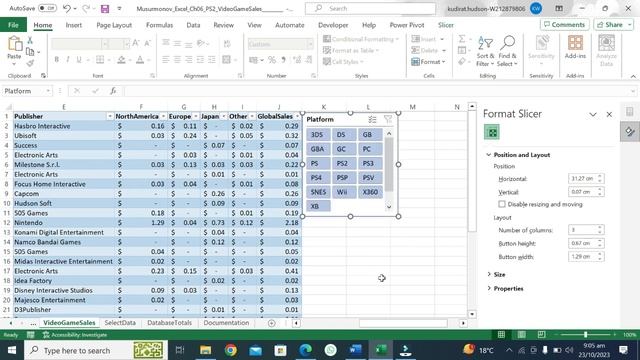Select the slicer layout options icon in pane
This screenshot has height=360, width=640.
(x=492, y=132)
